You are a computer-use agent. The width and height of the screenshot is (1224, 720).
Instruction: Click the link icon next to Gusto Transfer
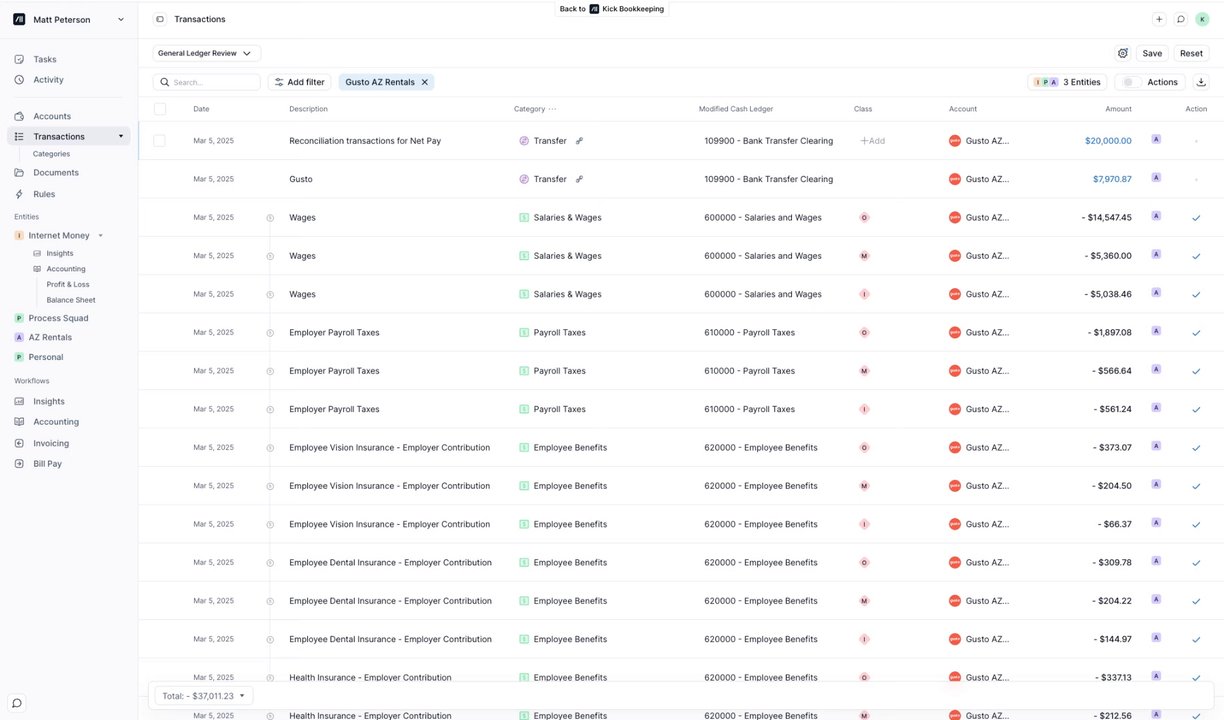[579, 179]
